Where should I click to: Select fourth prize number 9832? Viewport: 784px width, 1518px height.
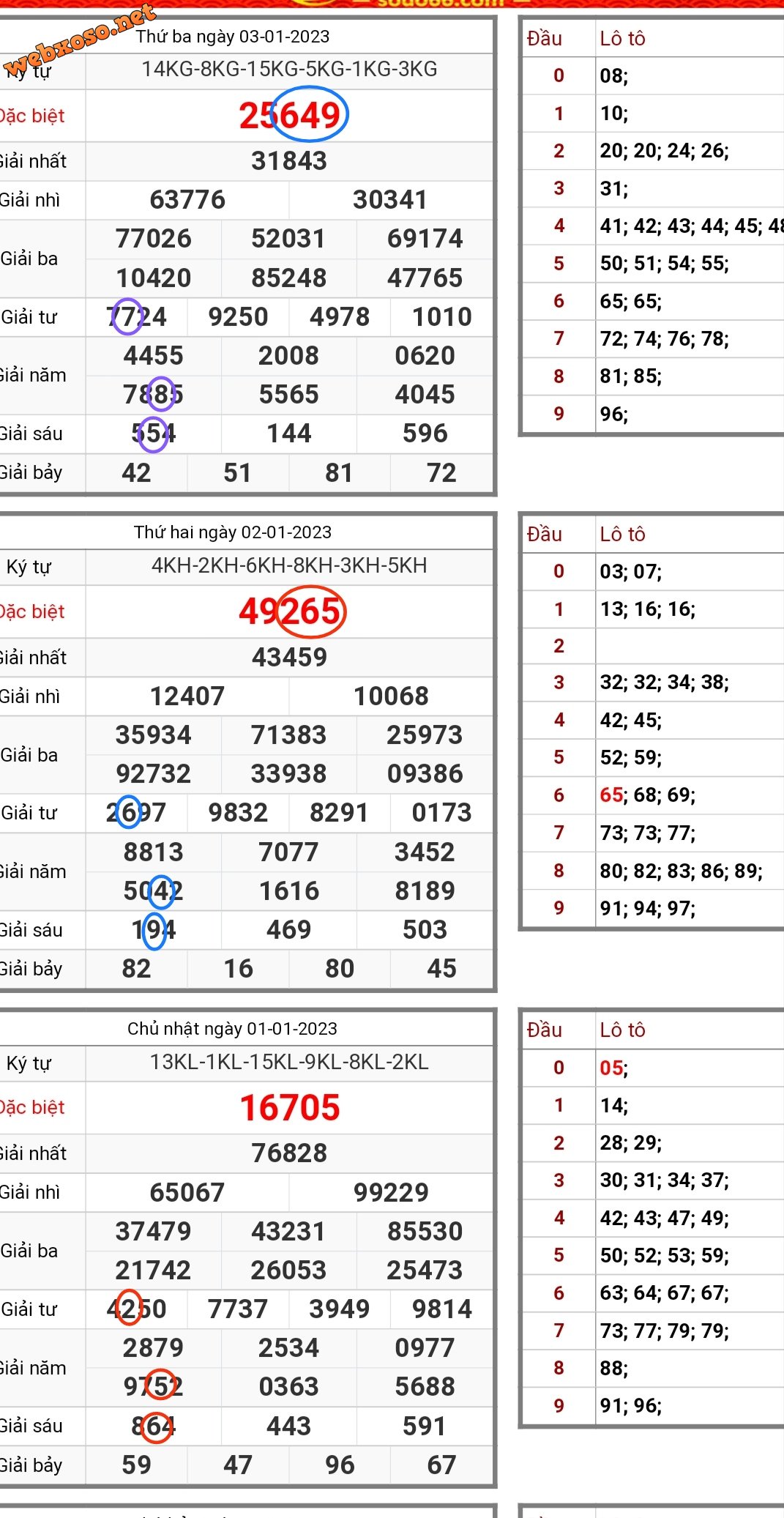(x=239, y=813)
